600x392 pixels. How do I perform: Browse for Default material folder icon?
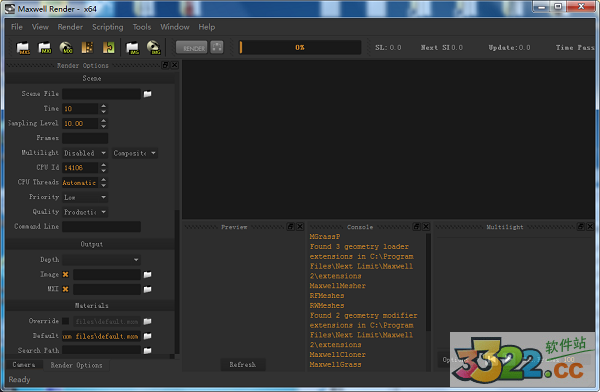147,336
